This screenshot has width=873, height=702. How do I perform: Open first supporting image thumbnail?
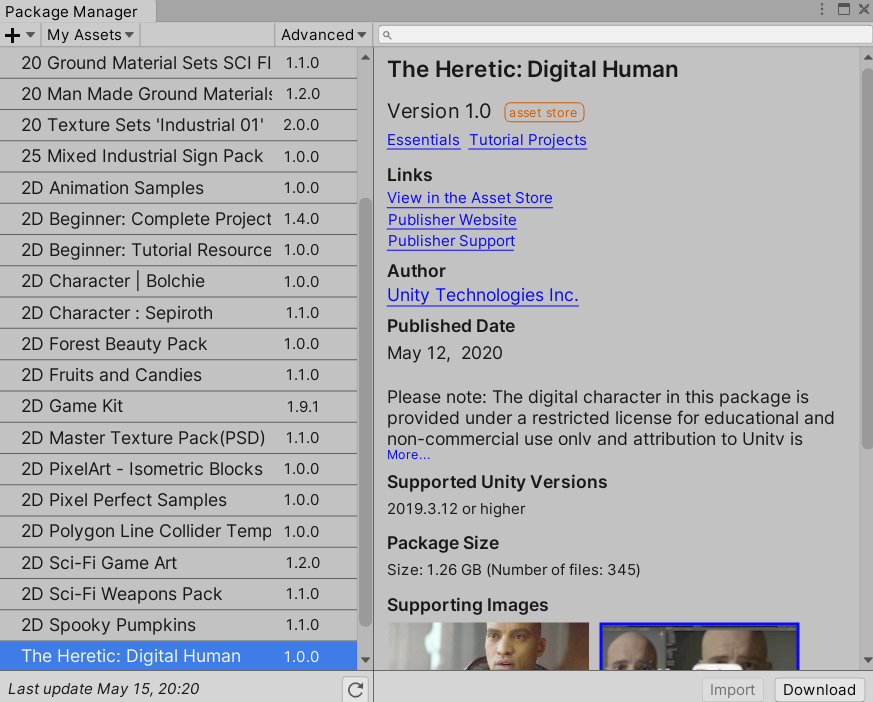pyautogui.click(x=488, y=646)
